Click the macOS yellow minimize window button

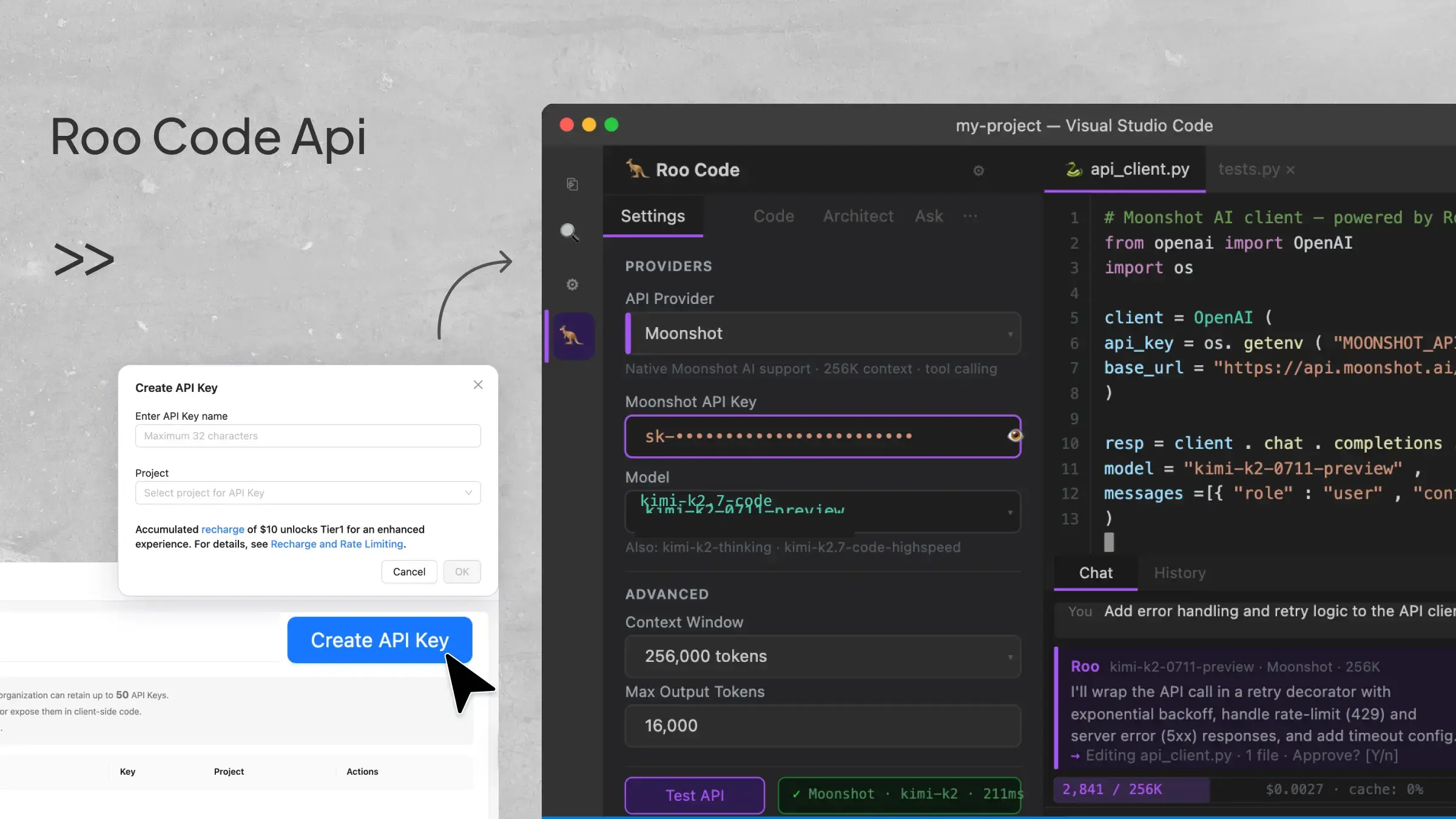click(589, 125)
